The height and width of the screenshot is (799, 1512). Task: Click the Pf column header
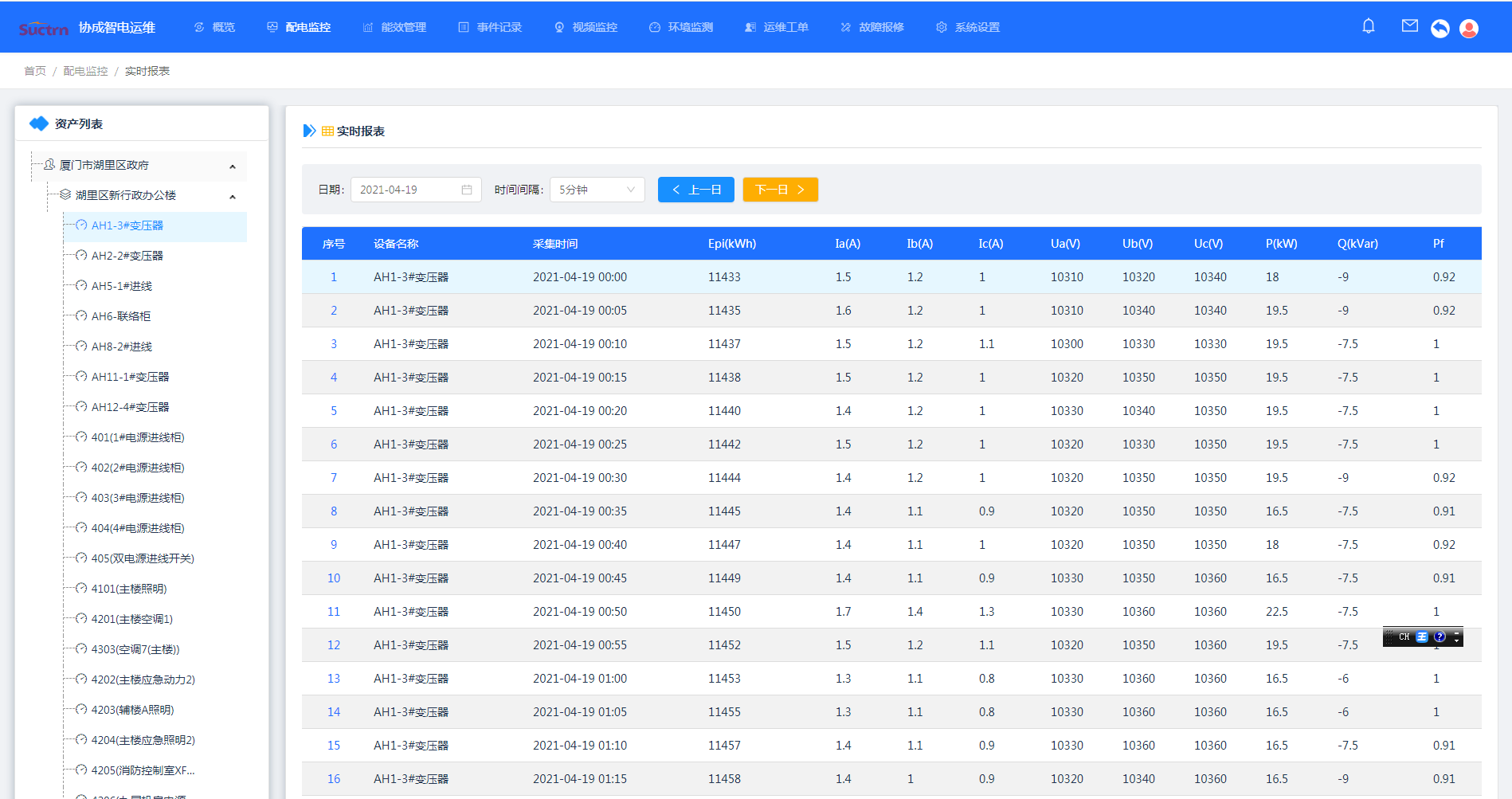1439,244
